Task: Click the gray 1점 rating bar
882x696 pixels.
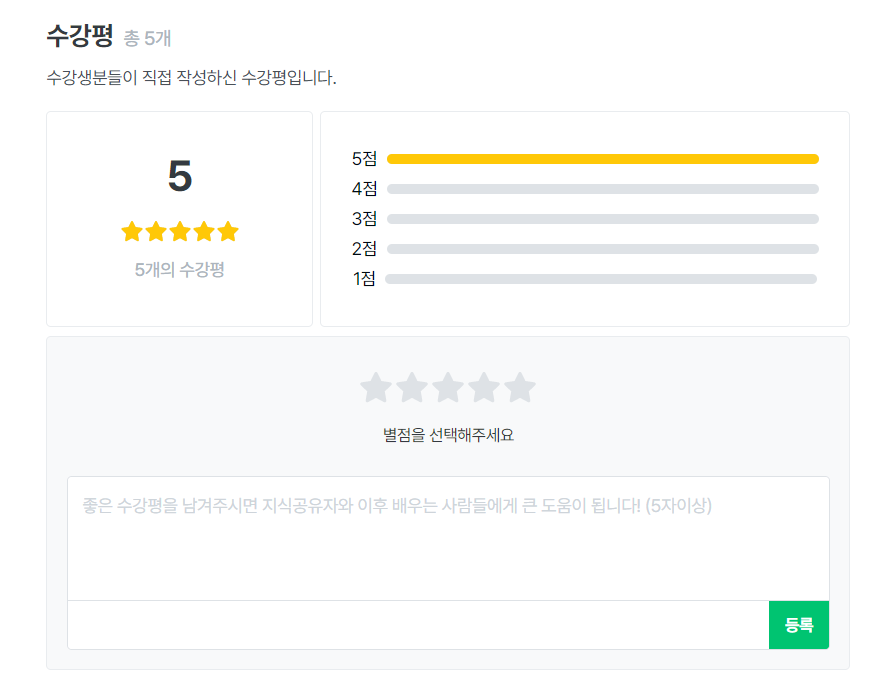Action: (x=601, y=279)
